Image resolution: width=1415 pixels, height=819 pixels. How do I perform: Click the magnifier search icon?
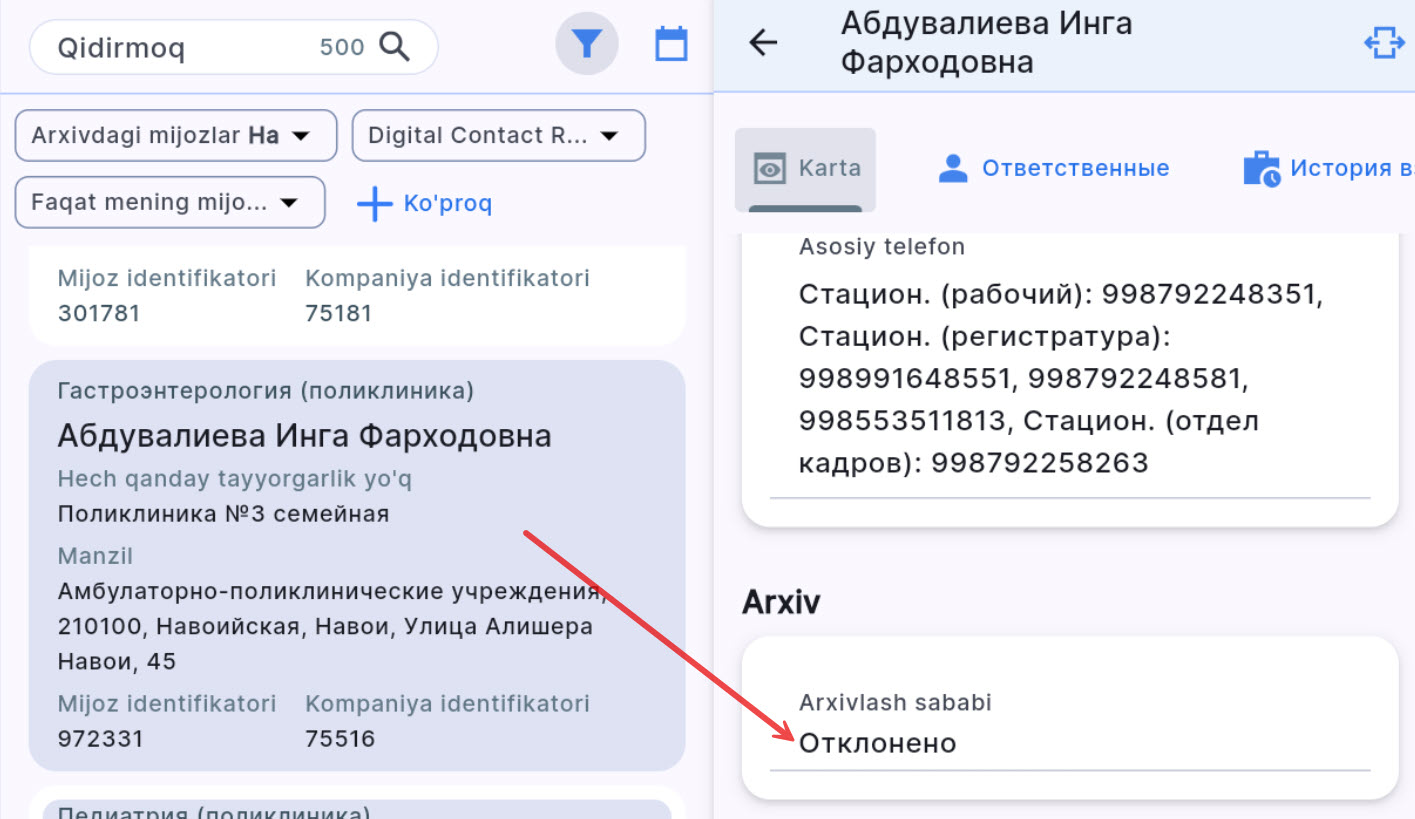tap(395, 47)
